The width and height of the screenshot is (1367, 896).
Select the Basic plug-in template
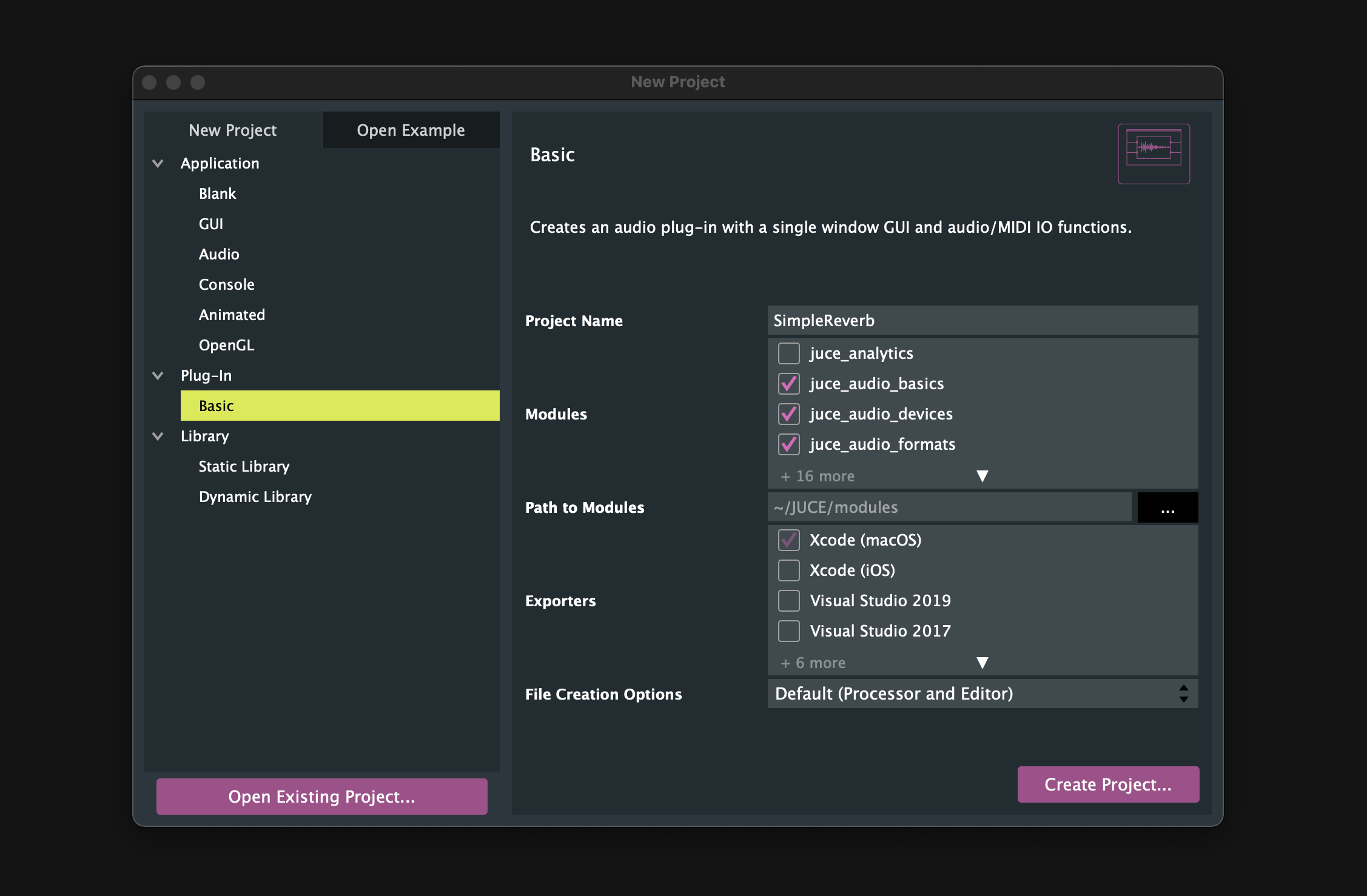point(340,406)
